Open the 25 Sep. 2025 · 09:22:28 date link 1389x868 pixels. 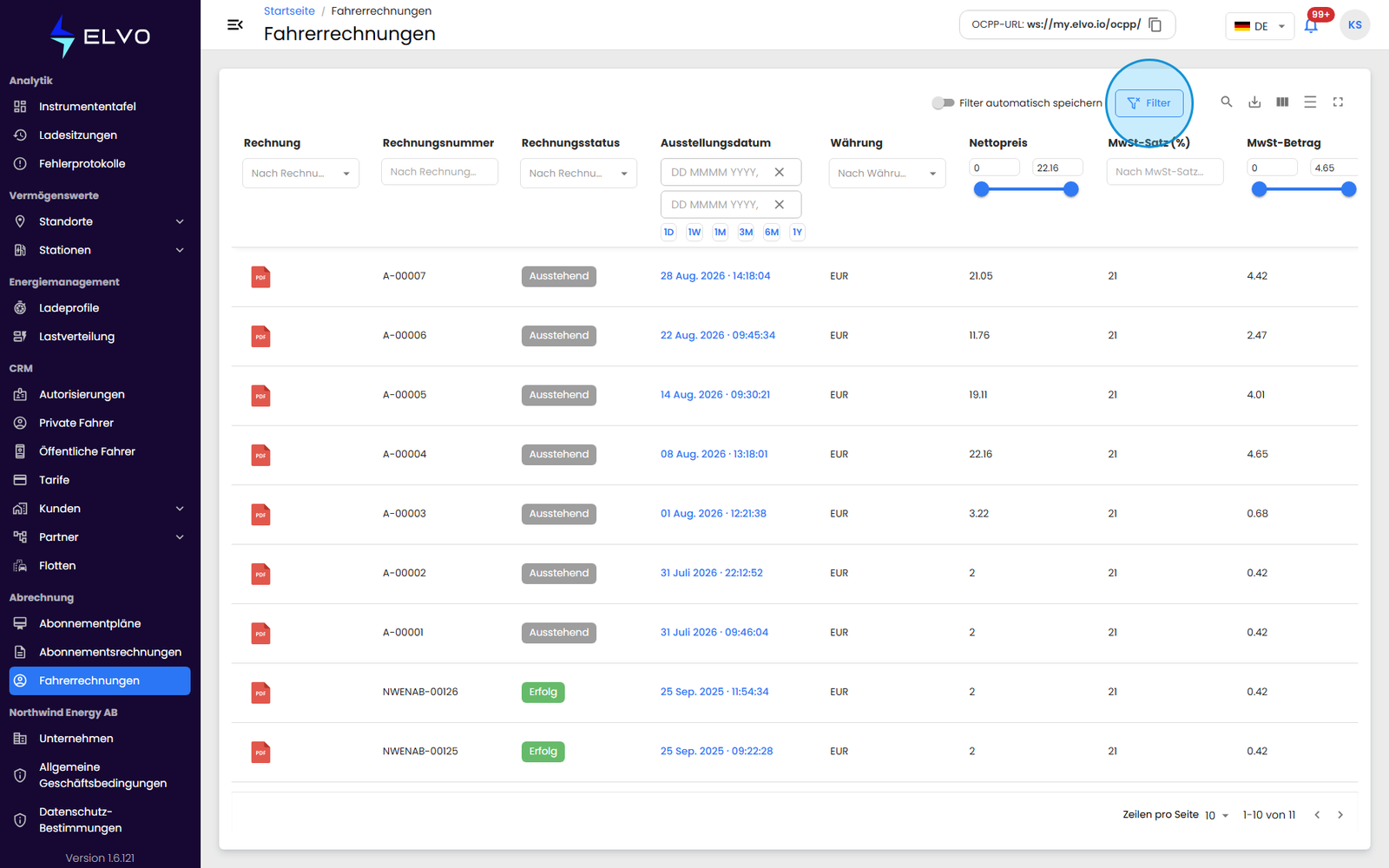pyautogui.click(x=716, y=752)
